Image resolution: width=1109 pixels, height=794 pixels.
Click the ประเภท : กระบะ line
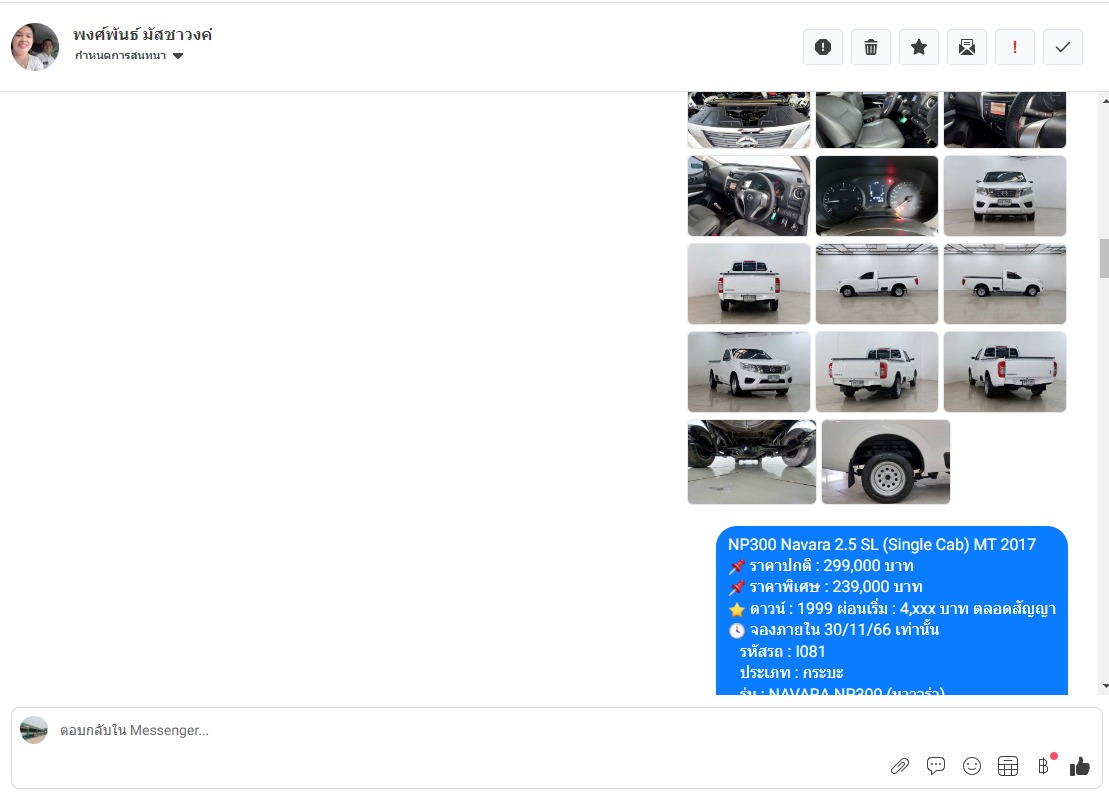click(x=791, y=672)
